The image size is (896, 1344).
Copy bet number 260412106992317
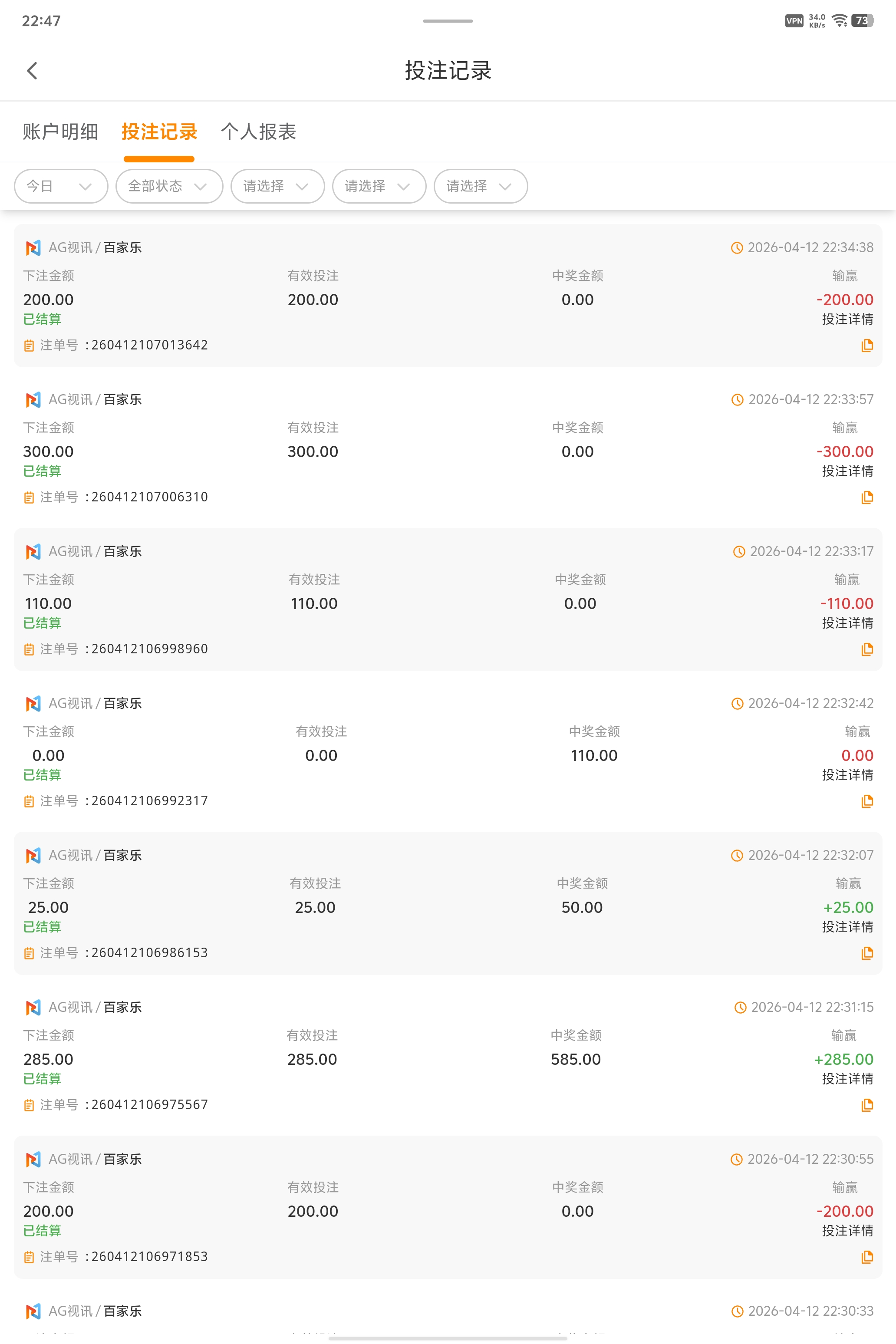click(x=866, y=801)
